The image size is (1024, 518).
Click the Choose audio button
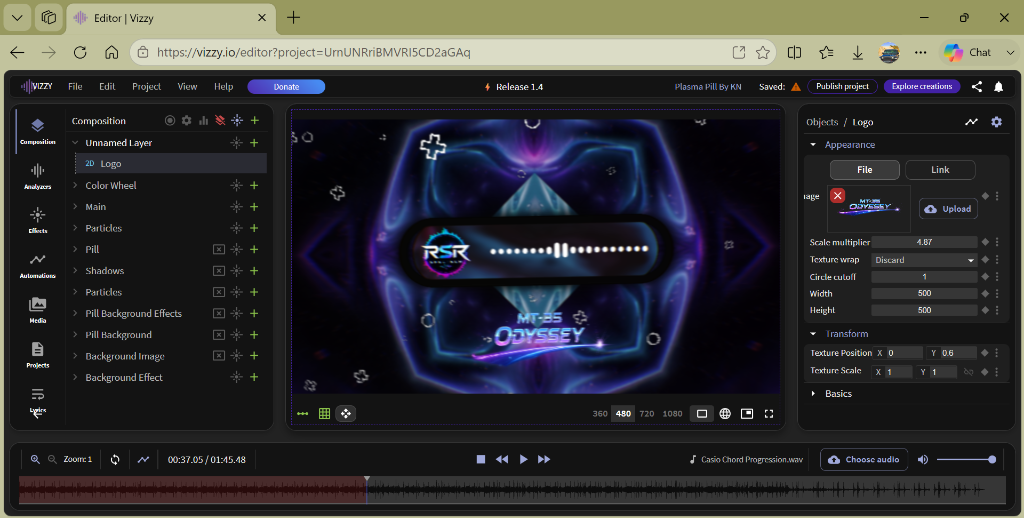click(864, 459)
